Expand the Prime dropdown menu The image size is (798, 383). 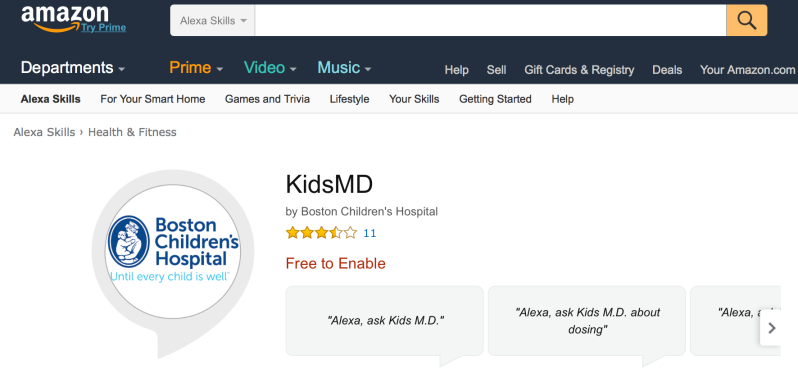tap(196, 68)
